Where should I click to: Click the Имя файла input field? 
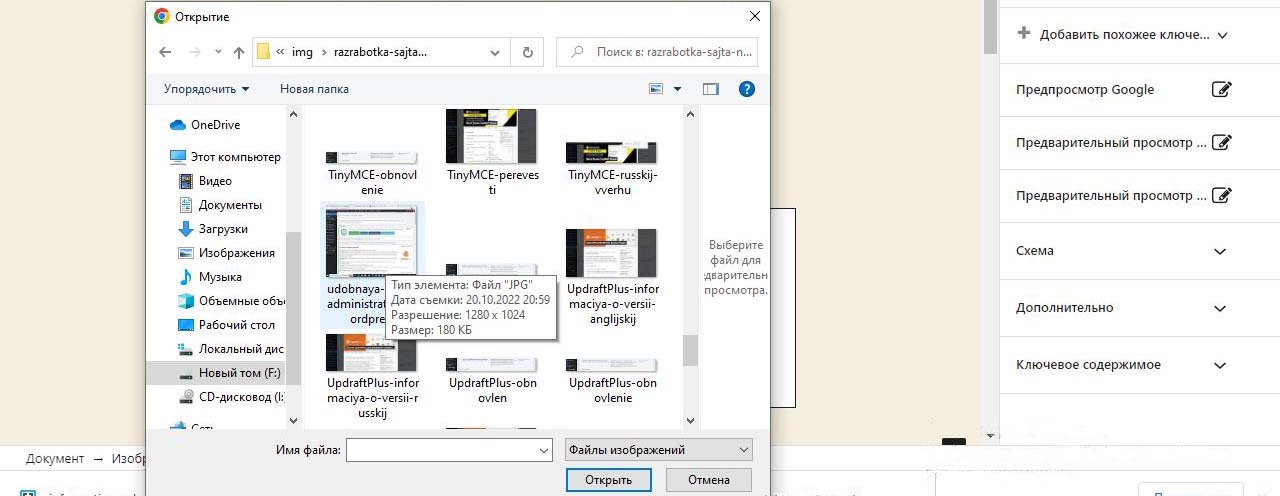pos(448,450)
